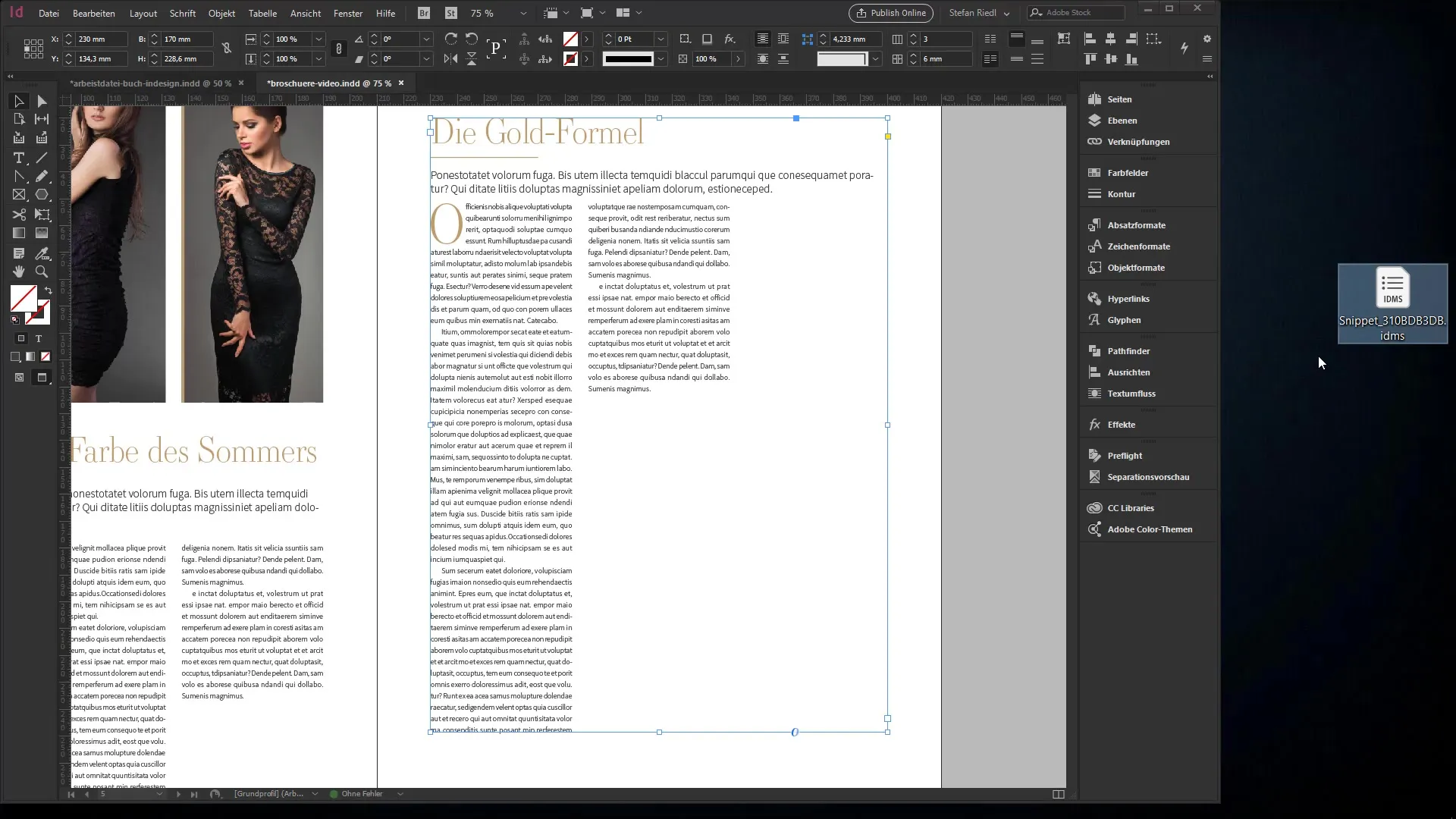
Task: Open the Bearbeiten menu
Action: pos(94,13)
